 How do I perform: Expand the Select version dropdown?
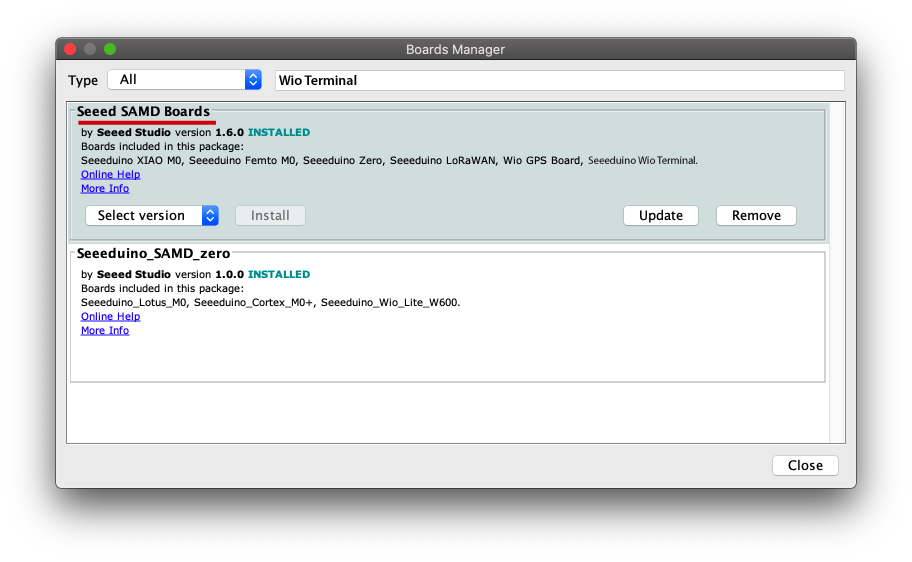(x=152, y=215)
